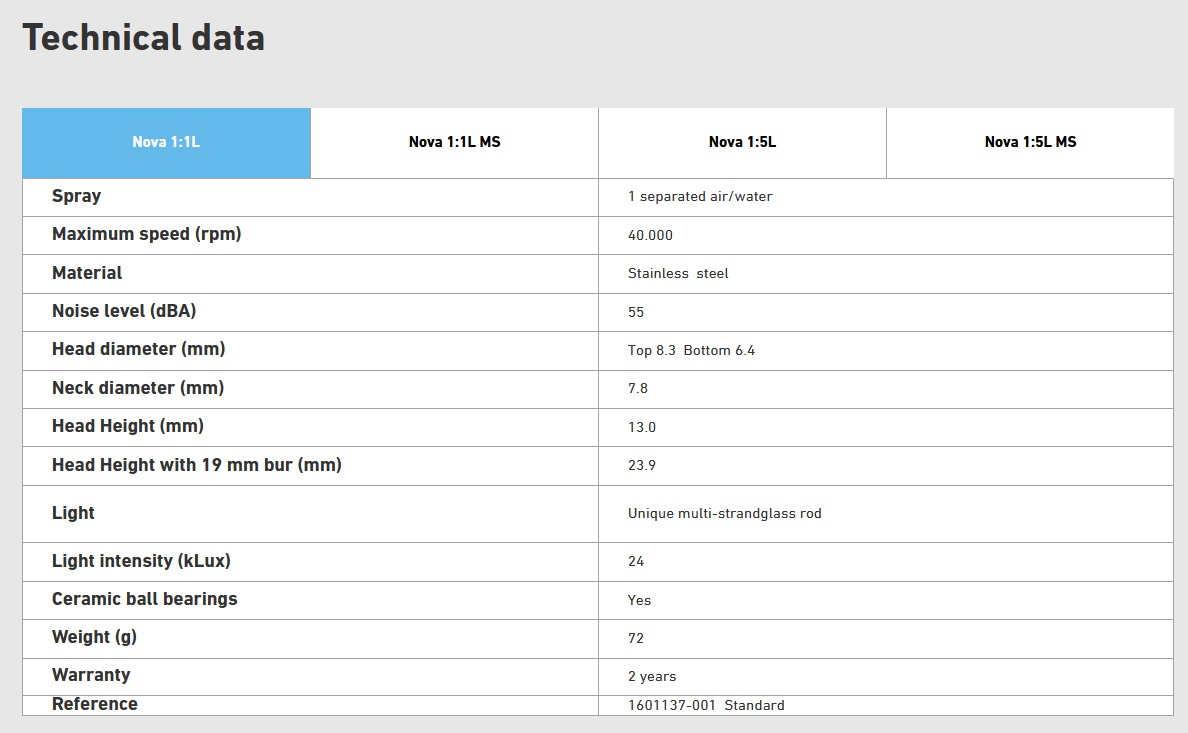Click the Head Height (mm) label

pyautogui.click(x=128, y=426)
